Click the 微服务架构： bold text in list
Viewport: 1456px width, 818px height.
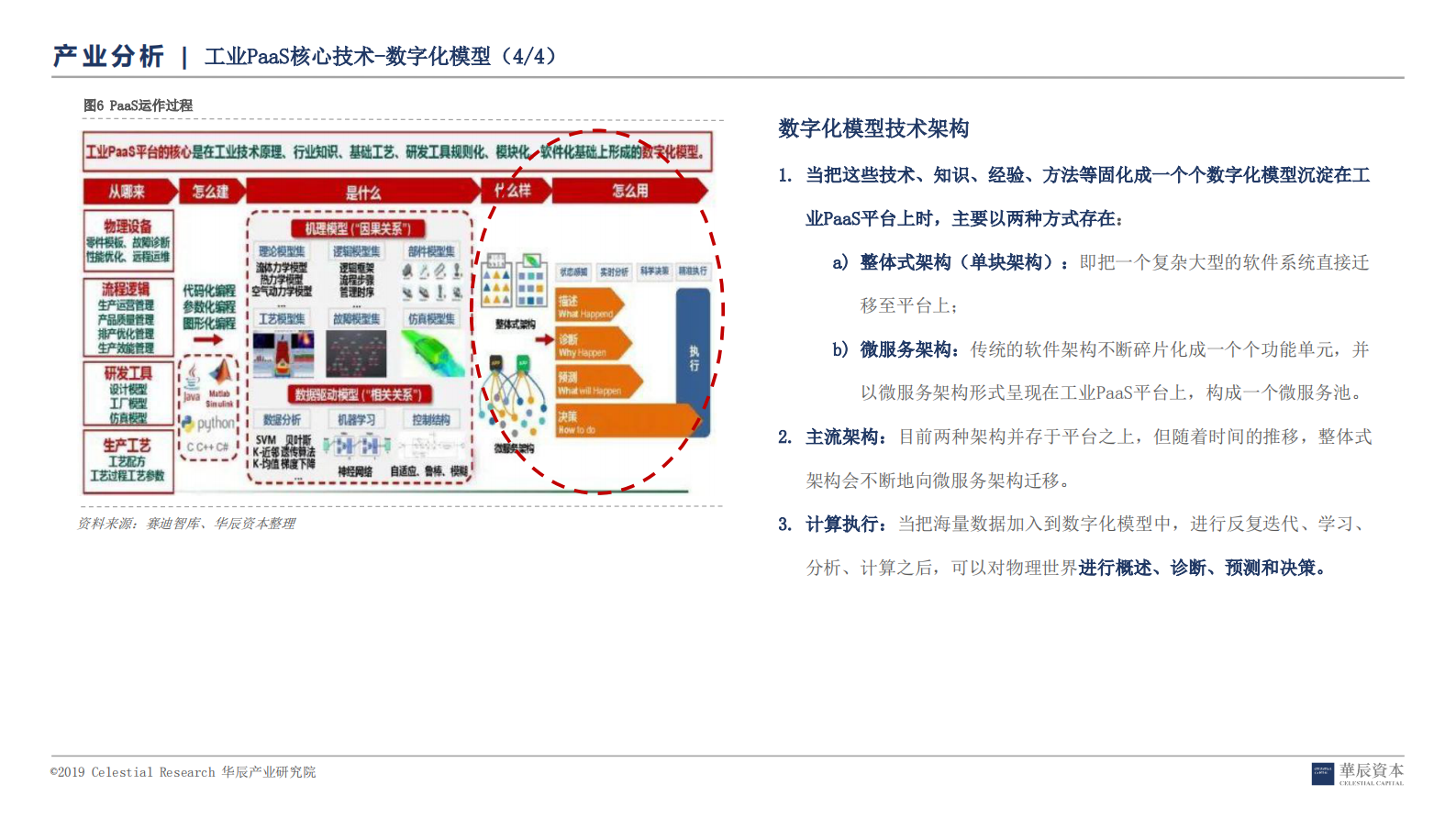click(x=910, y=349)
